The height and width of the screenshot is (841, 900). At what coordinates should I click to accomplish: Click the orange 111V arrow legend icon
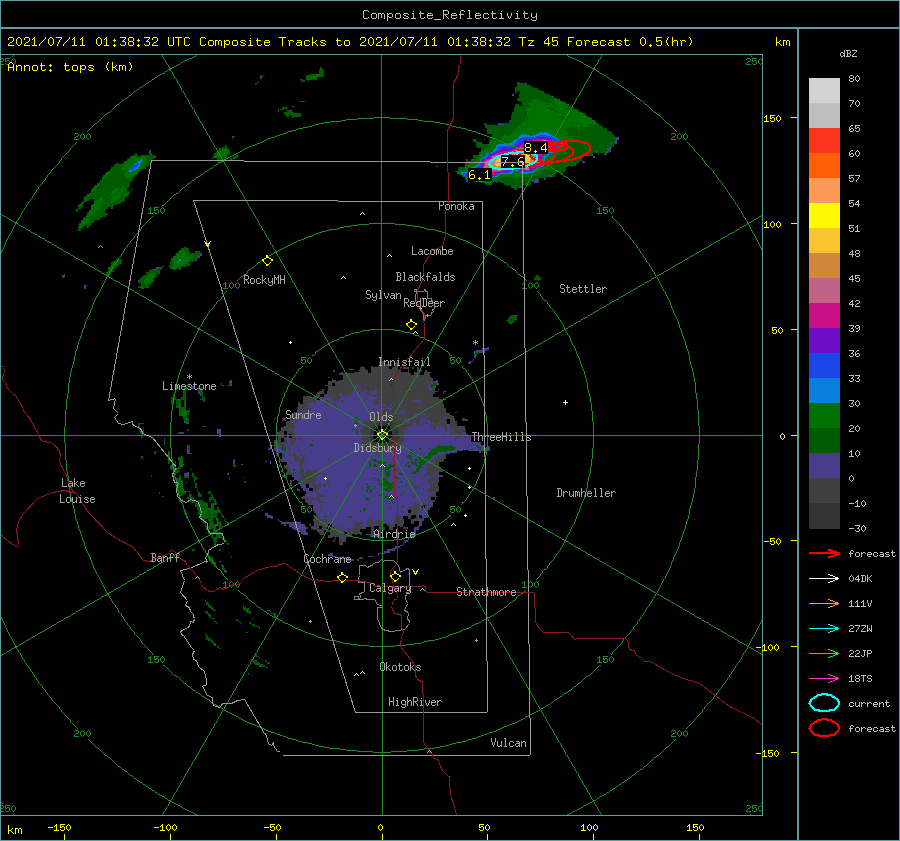824,603
